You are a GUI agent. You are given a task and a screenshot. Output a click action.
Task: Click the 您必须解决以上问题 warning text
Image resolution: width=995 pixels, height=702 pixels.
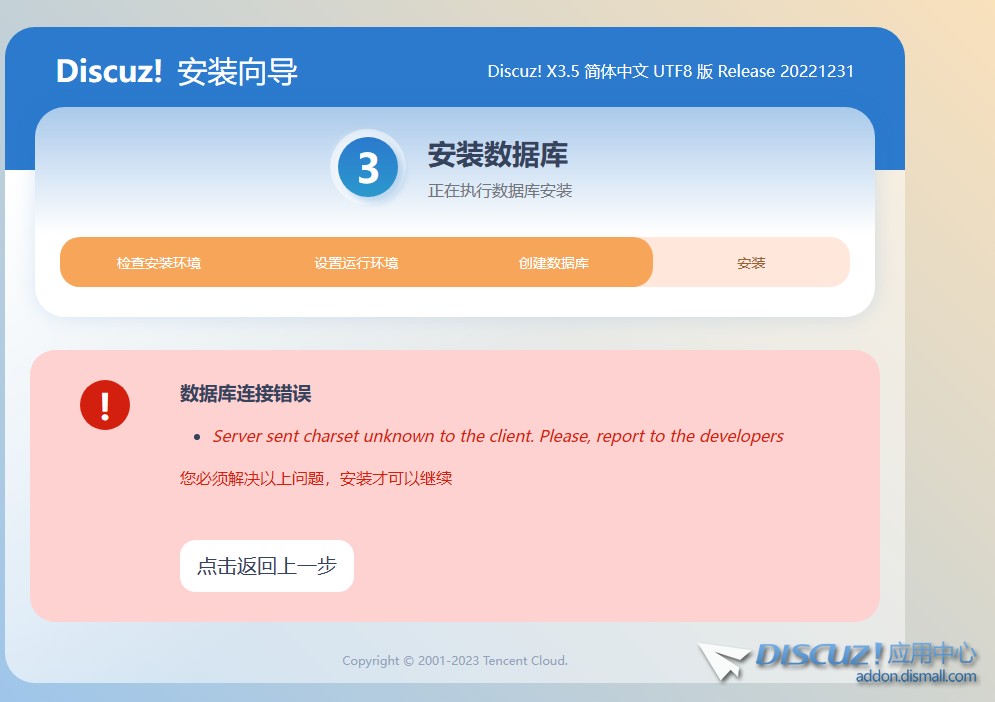coord(316,478)
